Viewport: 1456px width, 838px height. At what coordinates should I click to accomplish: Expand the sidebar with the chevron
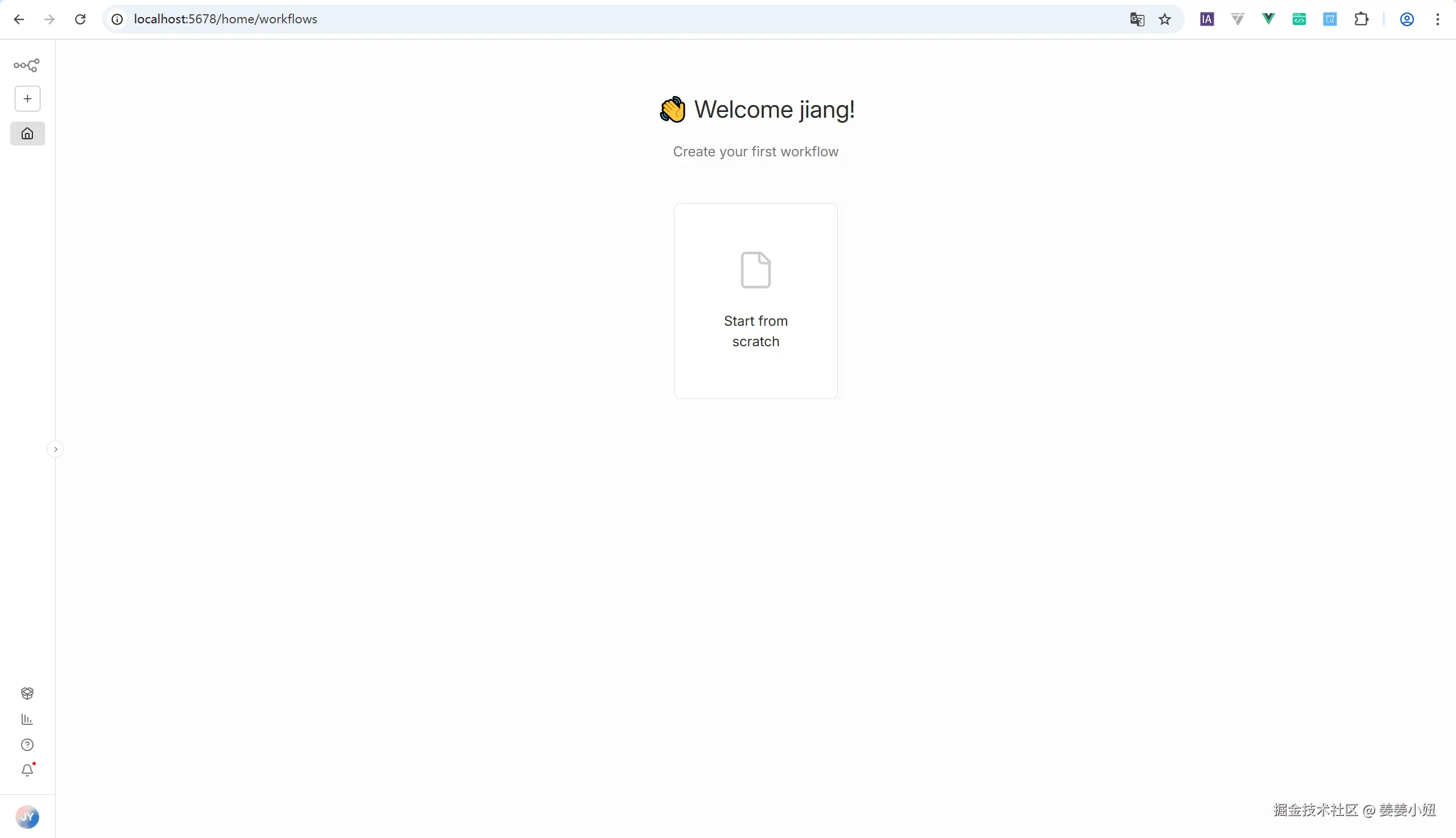coord(55,449)
